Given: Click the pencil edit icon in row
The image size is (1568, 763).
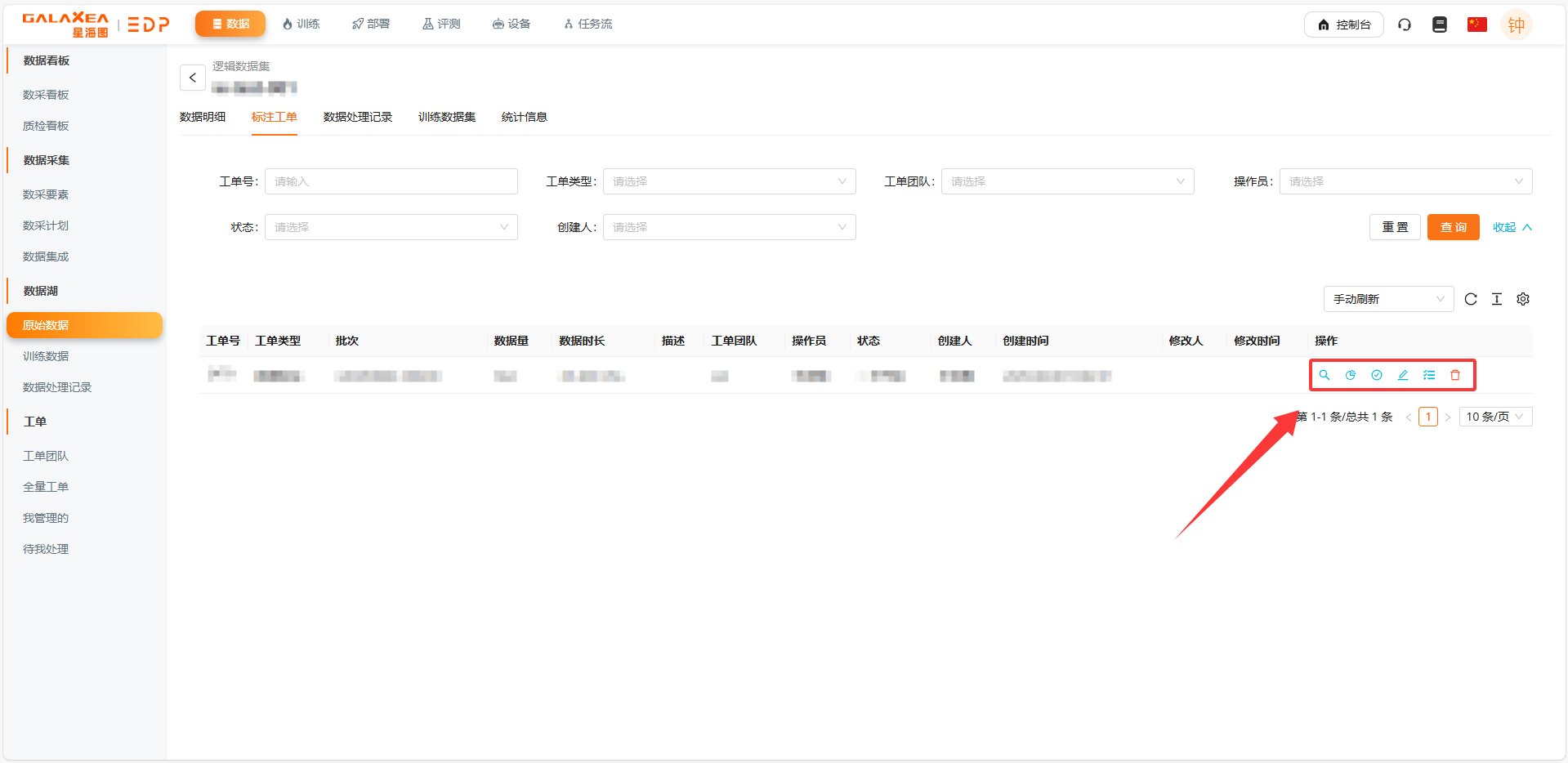Looking at the screenshot, I should [1403, 375].
